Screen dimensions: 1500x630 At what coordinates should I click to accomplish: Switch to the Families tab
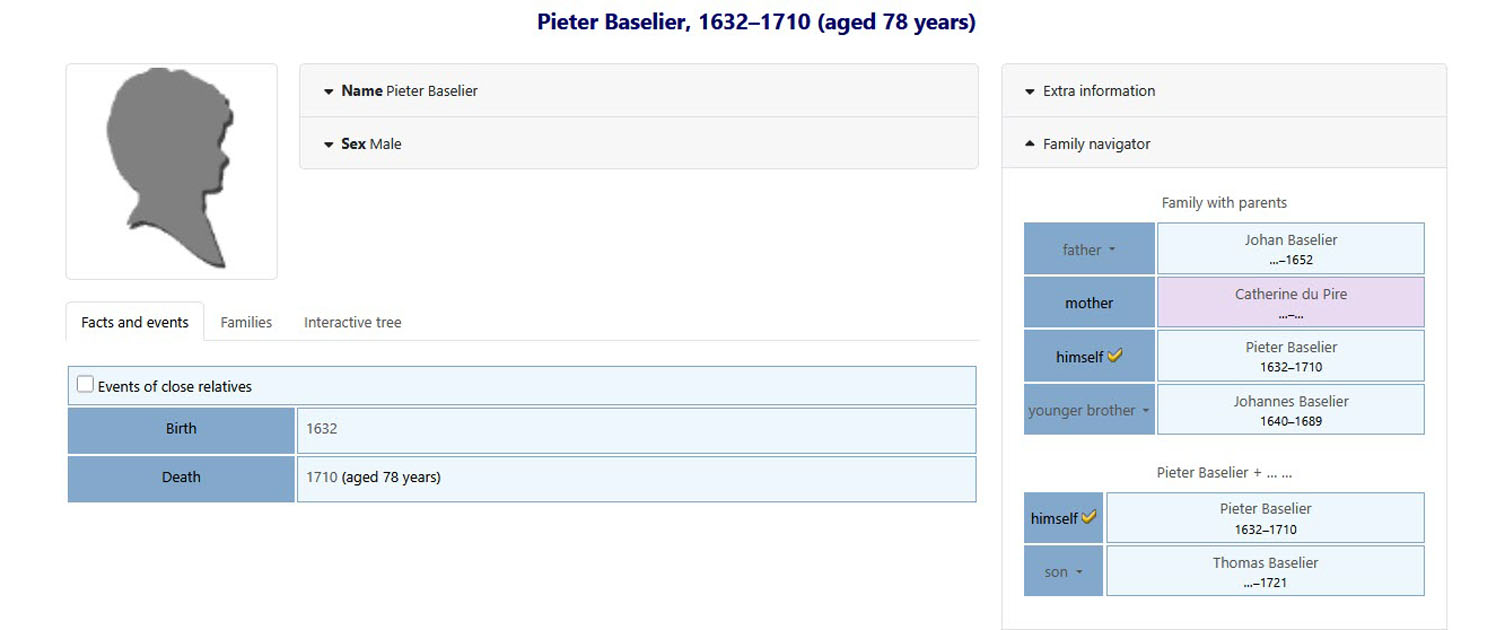click(x=246, y=322)
